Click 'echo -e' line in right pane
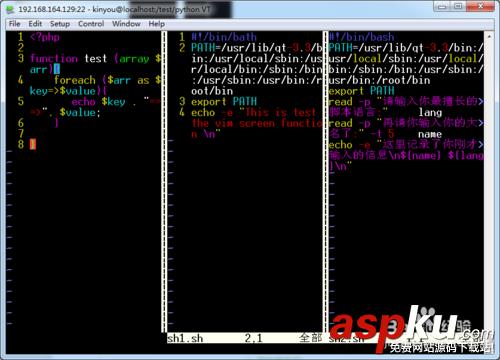 coord(406,145)
